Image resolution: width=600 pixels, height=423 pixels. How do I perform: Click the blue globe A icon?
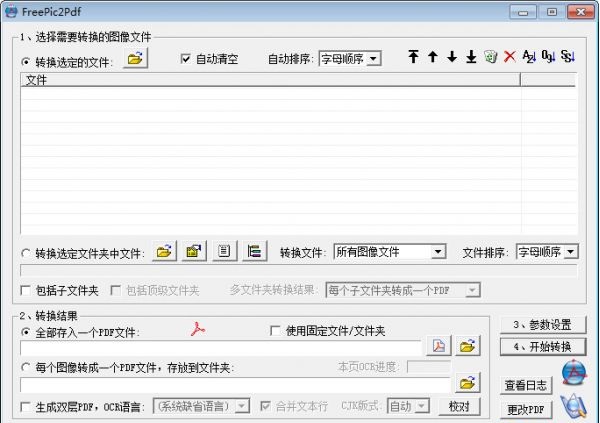tap(574, 372)
